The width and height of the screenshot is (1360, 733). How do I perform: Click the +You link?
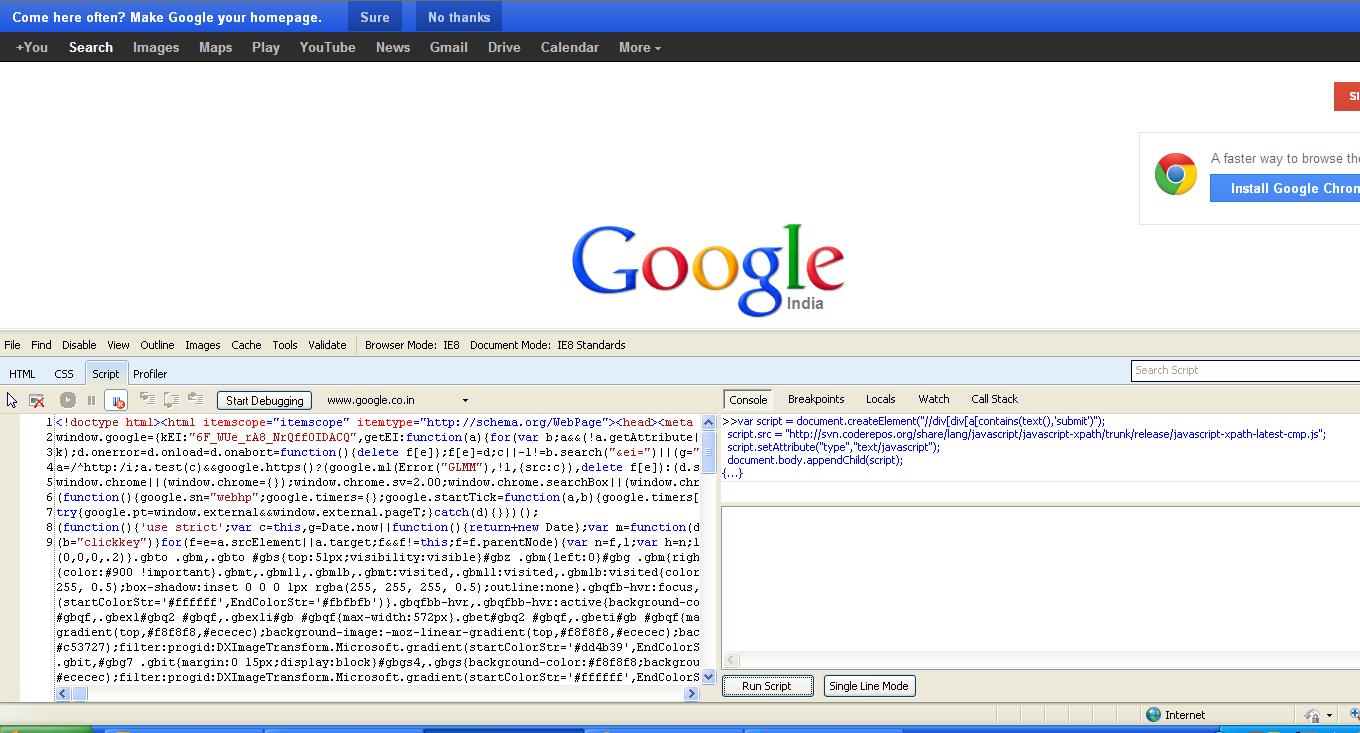point(32,47)
